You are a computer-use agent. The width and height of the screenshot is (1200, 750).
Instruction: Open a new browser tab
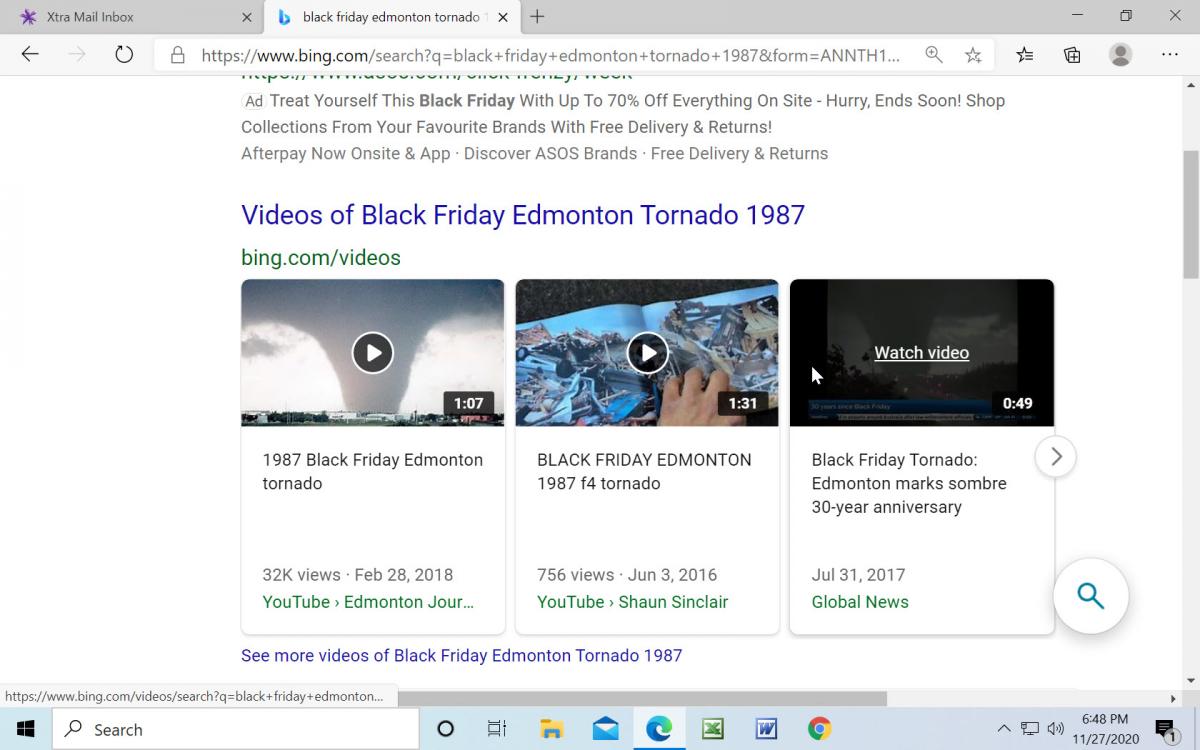[x=537, y=17]
